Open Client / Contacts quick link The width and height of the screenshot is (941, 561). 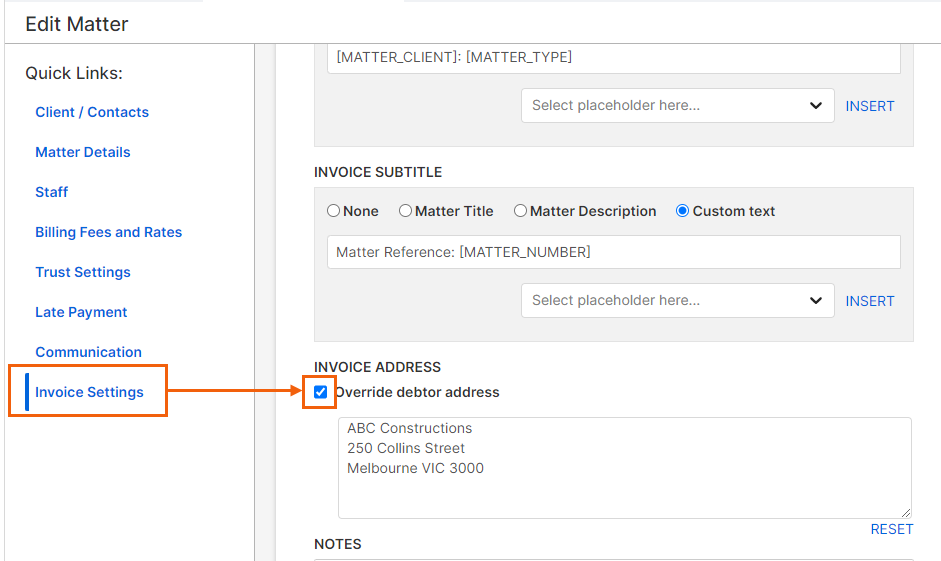(x=92, y=112)
